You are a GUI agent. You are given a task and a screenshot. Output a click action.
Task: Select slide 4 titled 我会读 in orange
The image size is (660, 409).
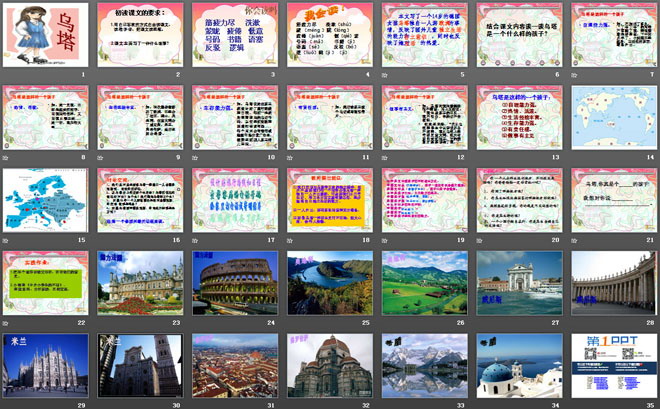330,35
